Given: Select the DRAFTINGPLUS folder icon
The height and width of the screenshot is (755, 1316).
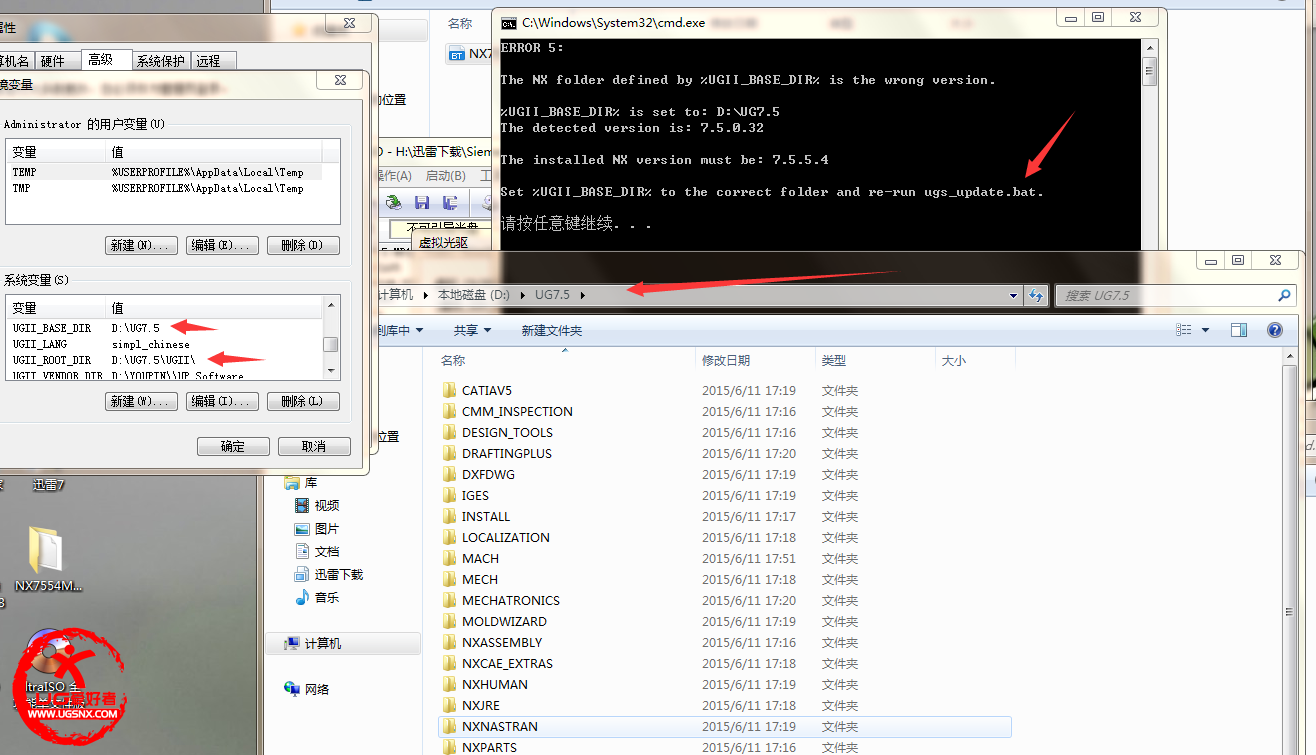Looking at the screenshot, I should pyautogui.click(x=450, y=453).
